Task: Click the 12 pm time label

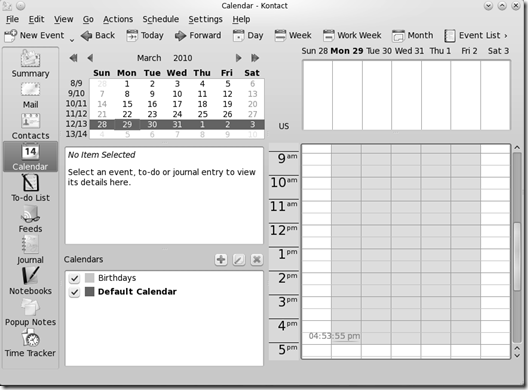Action: coord(284,230)
